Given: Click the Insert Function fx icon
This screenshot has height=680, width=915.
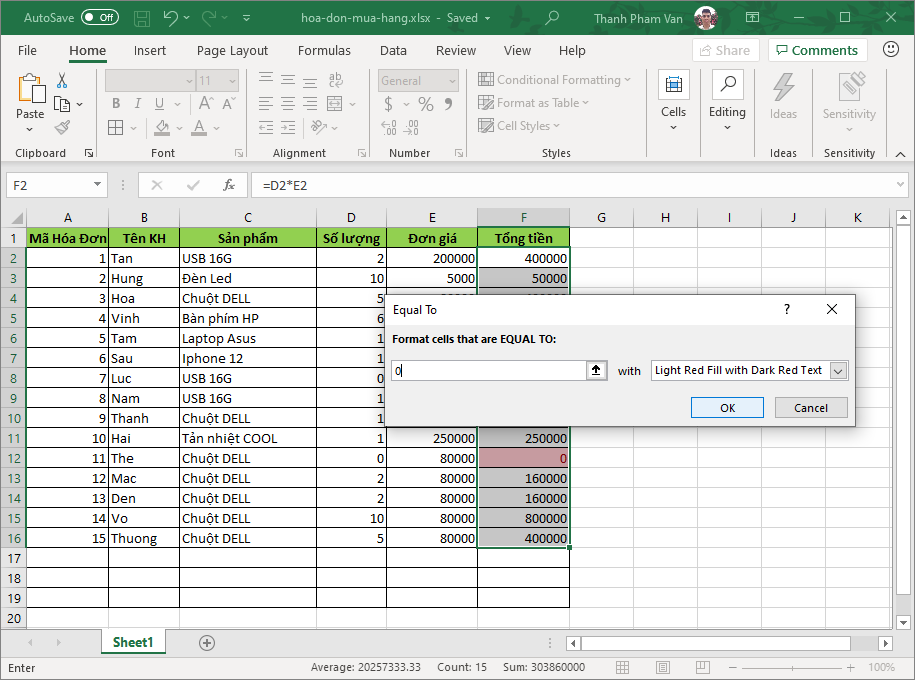Looking at the screenshot, I should (x=229, y=185).
